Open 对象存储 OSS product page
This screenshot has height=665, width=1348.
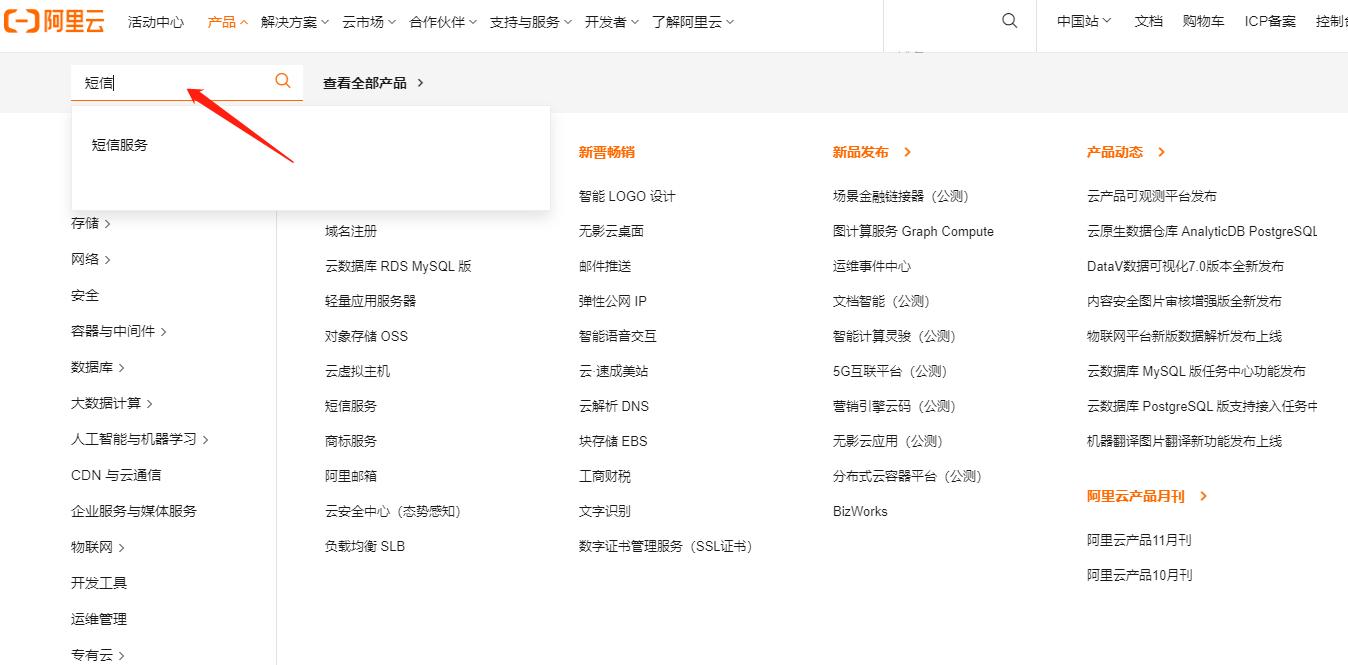[366, 335]
